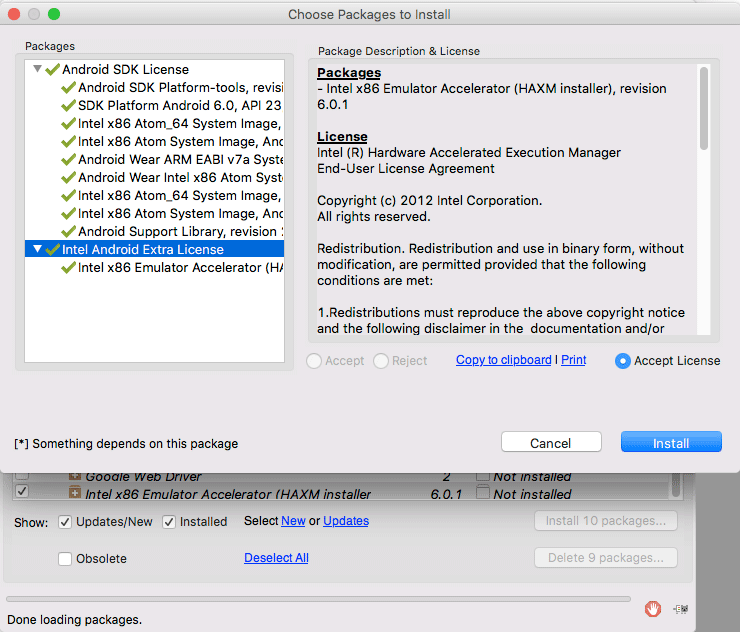This screenshot has height=632, width=740.
Task: Click the SDK Manager package list scrollbar
Action: [x=676, y=485]
